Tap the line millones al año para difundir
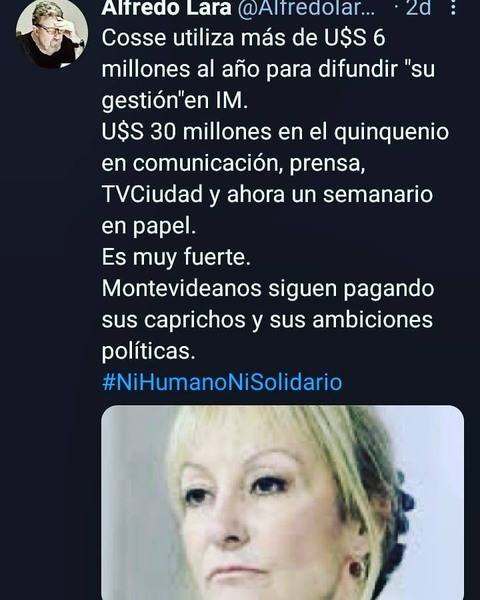Viewport: 480px width, 600px height. coord(268,69)
